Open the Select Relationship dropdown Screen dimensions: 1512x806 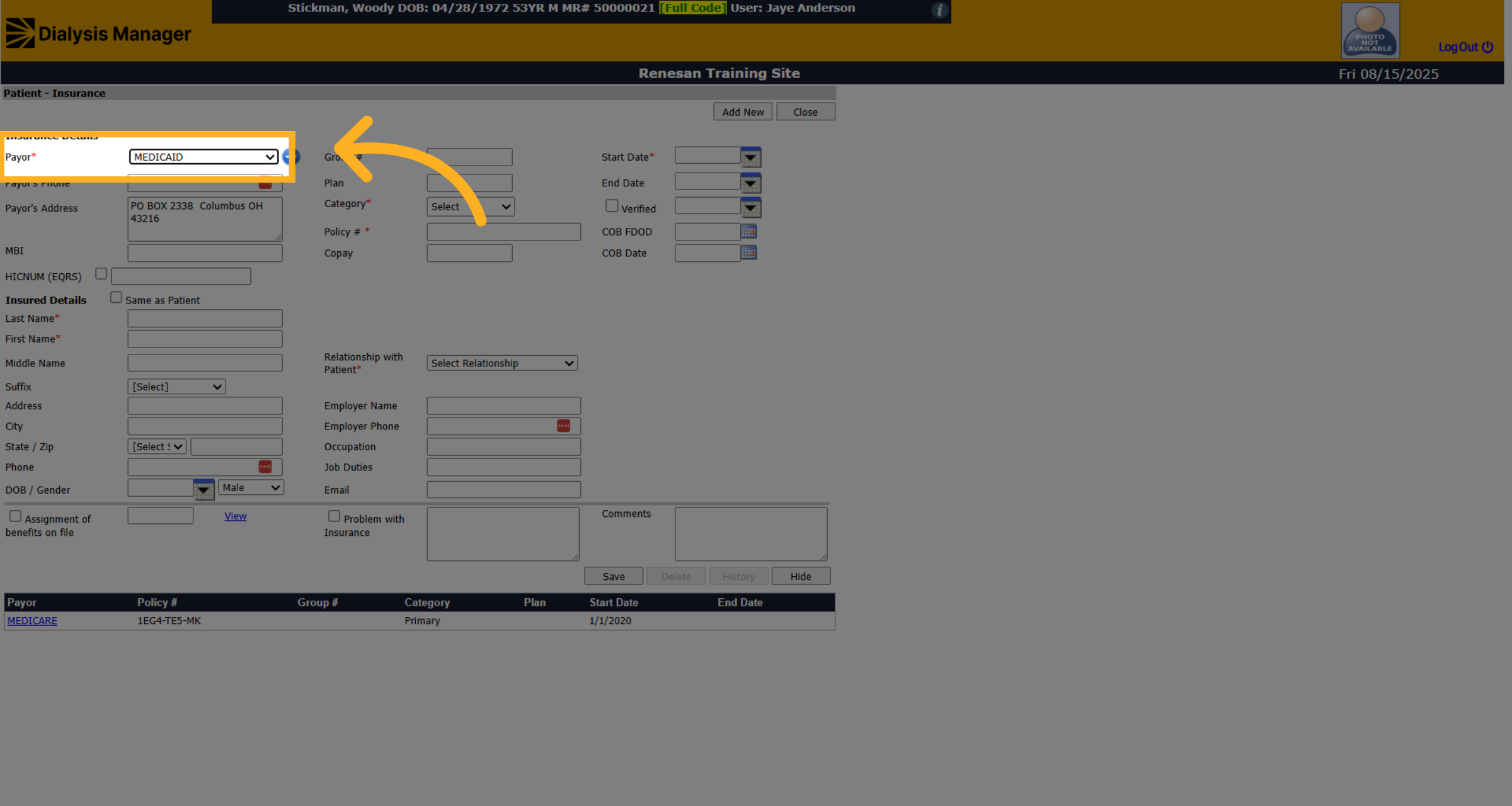(x=502, y=363)
